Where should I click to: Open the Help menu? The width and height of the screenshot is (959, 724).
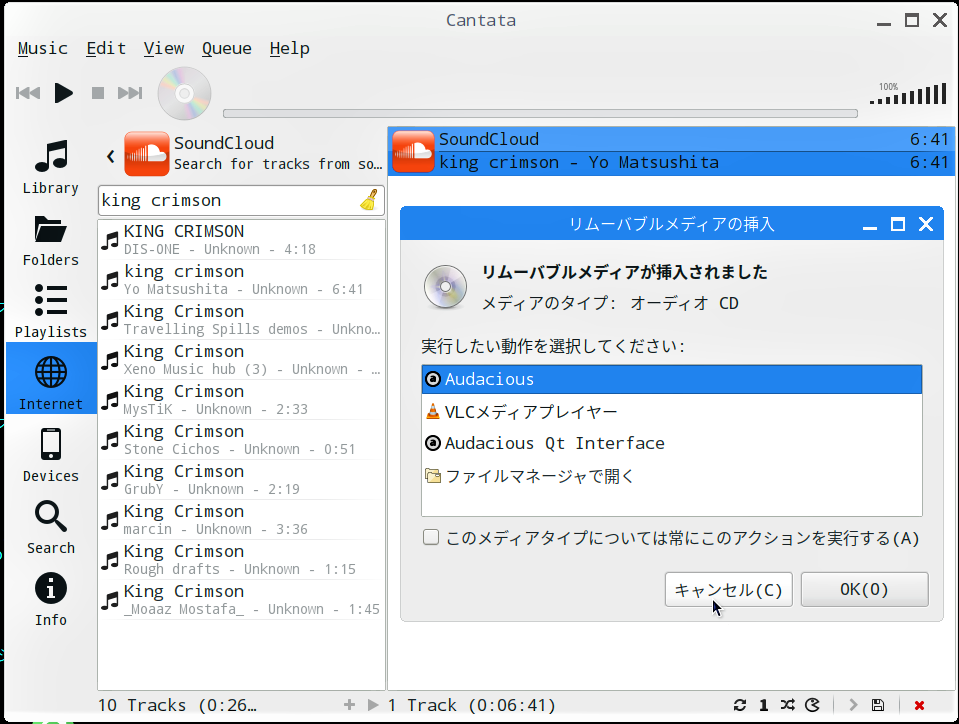coord(290,48)
